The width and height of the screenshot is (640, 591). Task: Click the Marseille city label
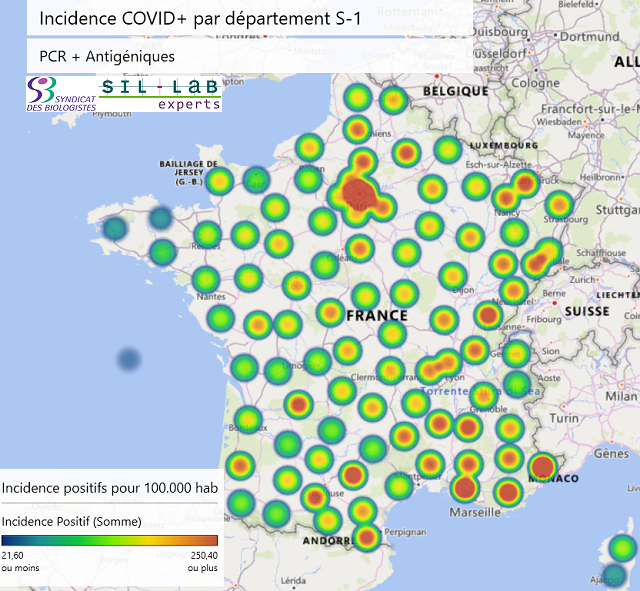(x=475, y=512)
